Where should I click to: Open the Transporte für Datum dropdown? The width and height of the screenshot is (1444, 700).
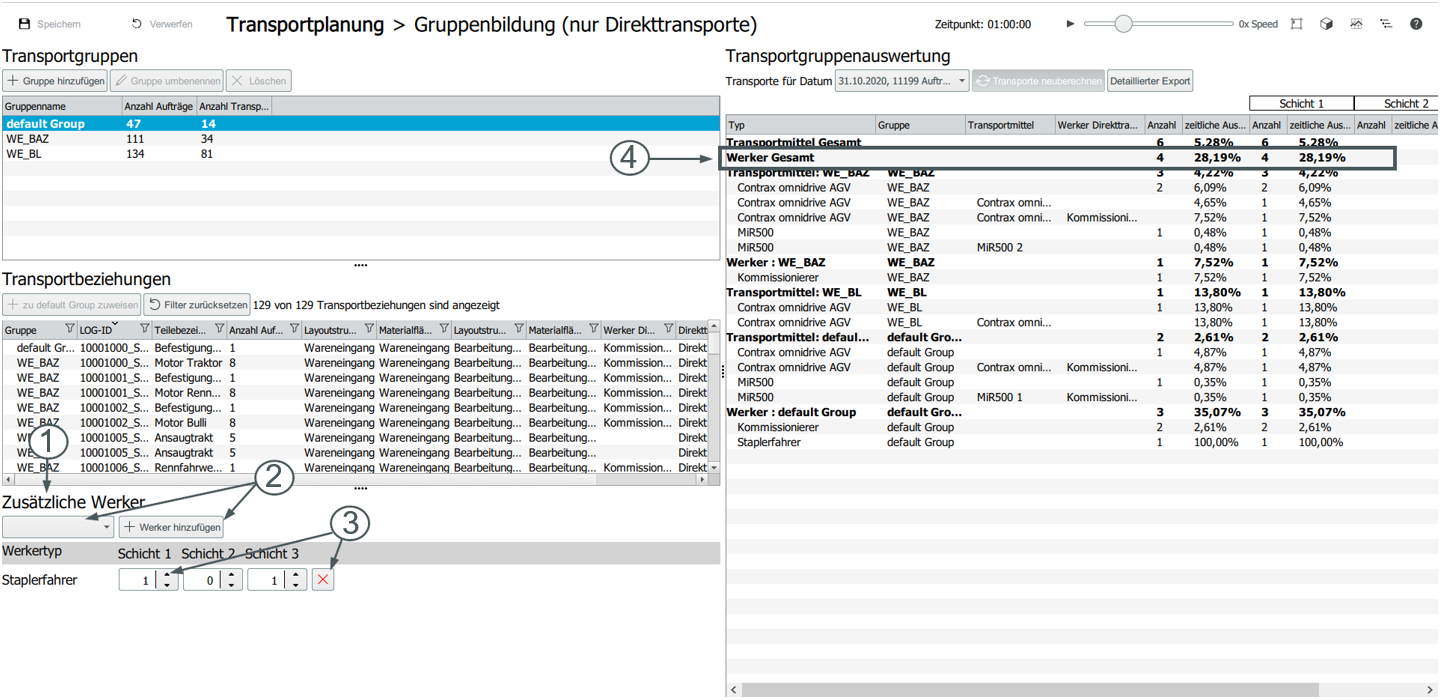901,81
